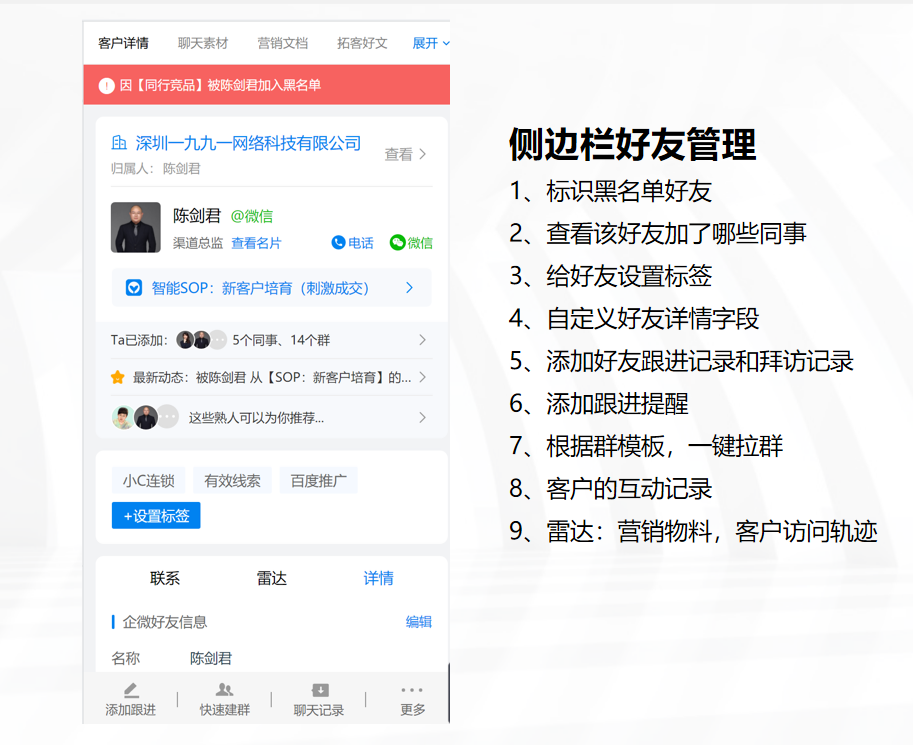Select the 雷达 tab
Viewport: 913px width, 747px height.
272,578
